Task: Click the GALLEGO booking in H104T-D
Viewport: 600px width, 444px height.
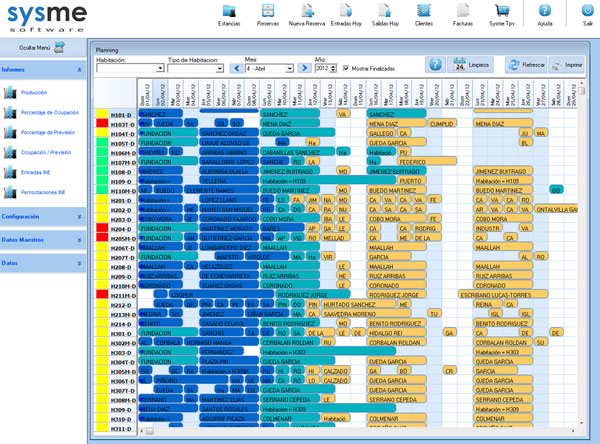Action: pos(381,133)
